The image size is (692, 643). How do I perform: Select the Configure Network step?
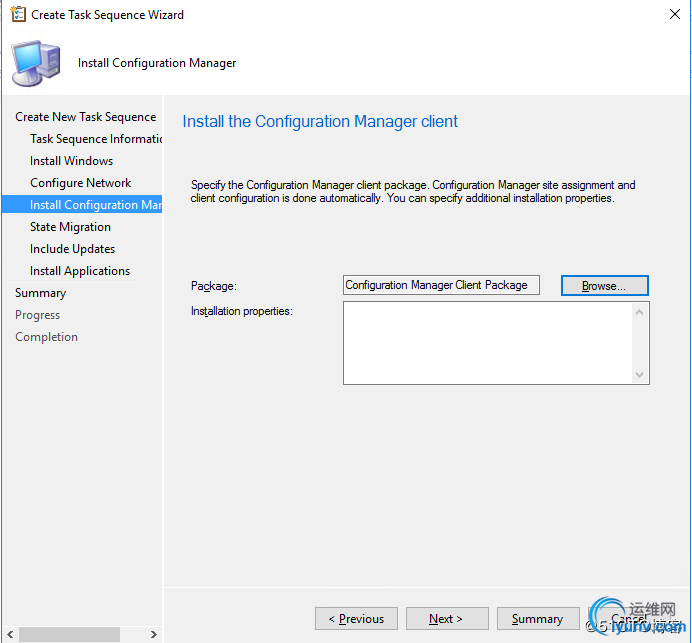click(81, 183)
